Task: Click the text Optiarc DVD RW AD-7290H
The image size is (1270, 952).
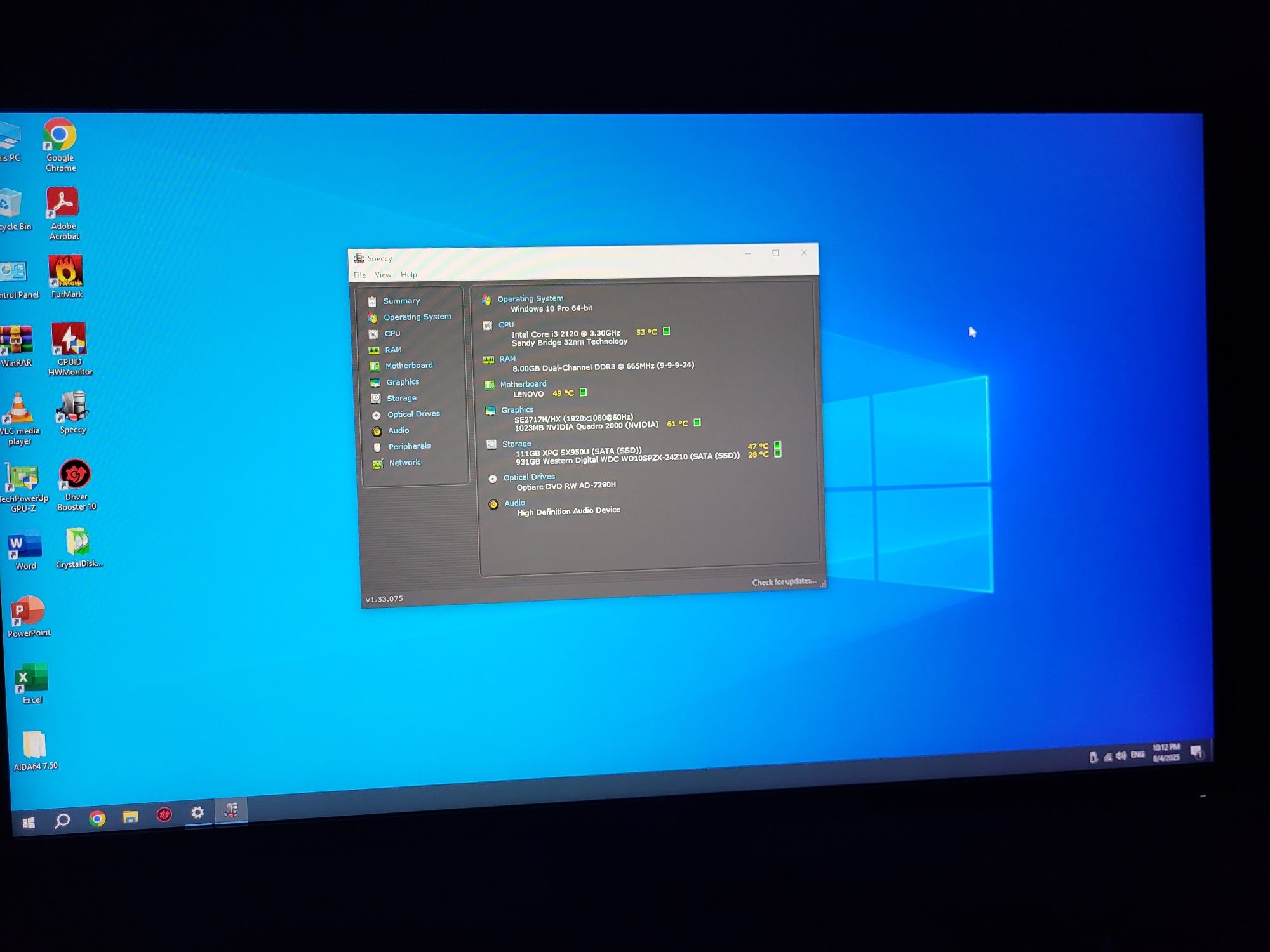Action: 566,486
